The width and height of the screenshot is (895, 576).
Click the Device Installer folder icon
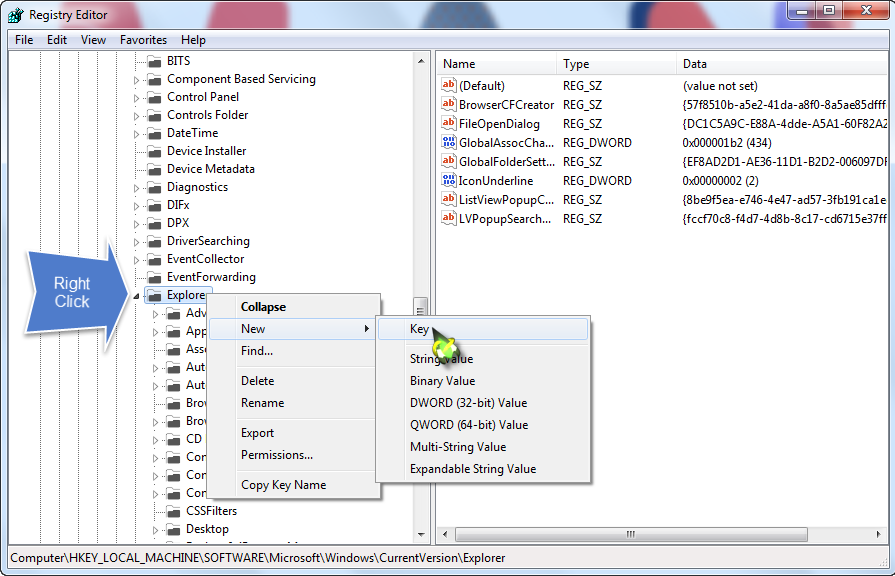(154, 151)
